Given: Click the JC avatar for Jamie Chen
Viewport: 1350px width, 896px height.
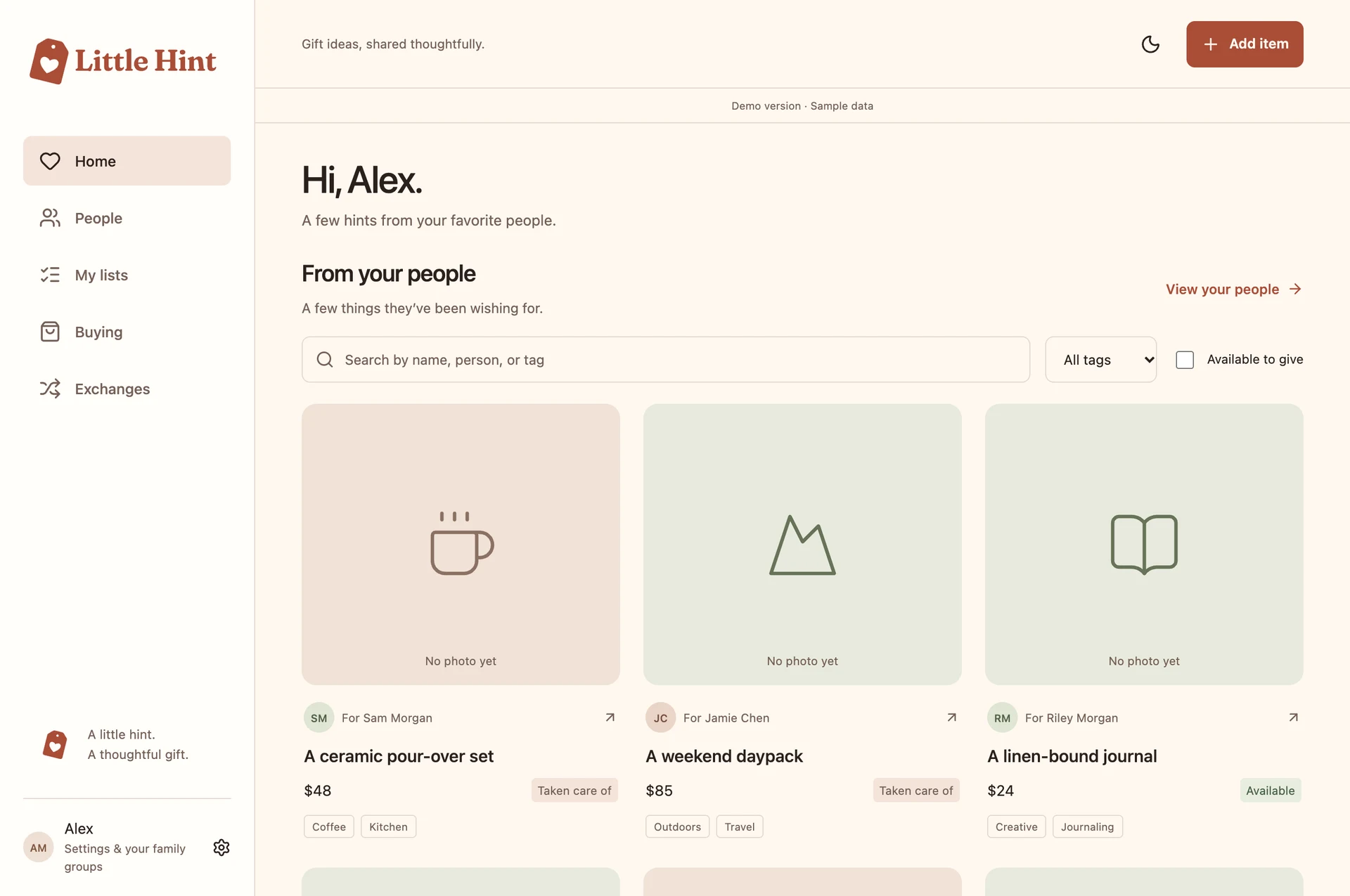Looking at the screenshot, I should 660,718.
